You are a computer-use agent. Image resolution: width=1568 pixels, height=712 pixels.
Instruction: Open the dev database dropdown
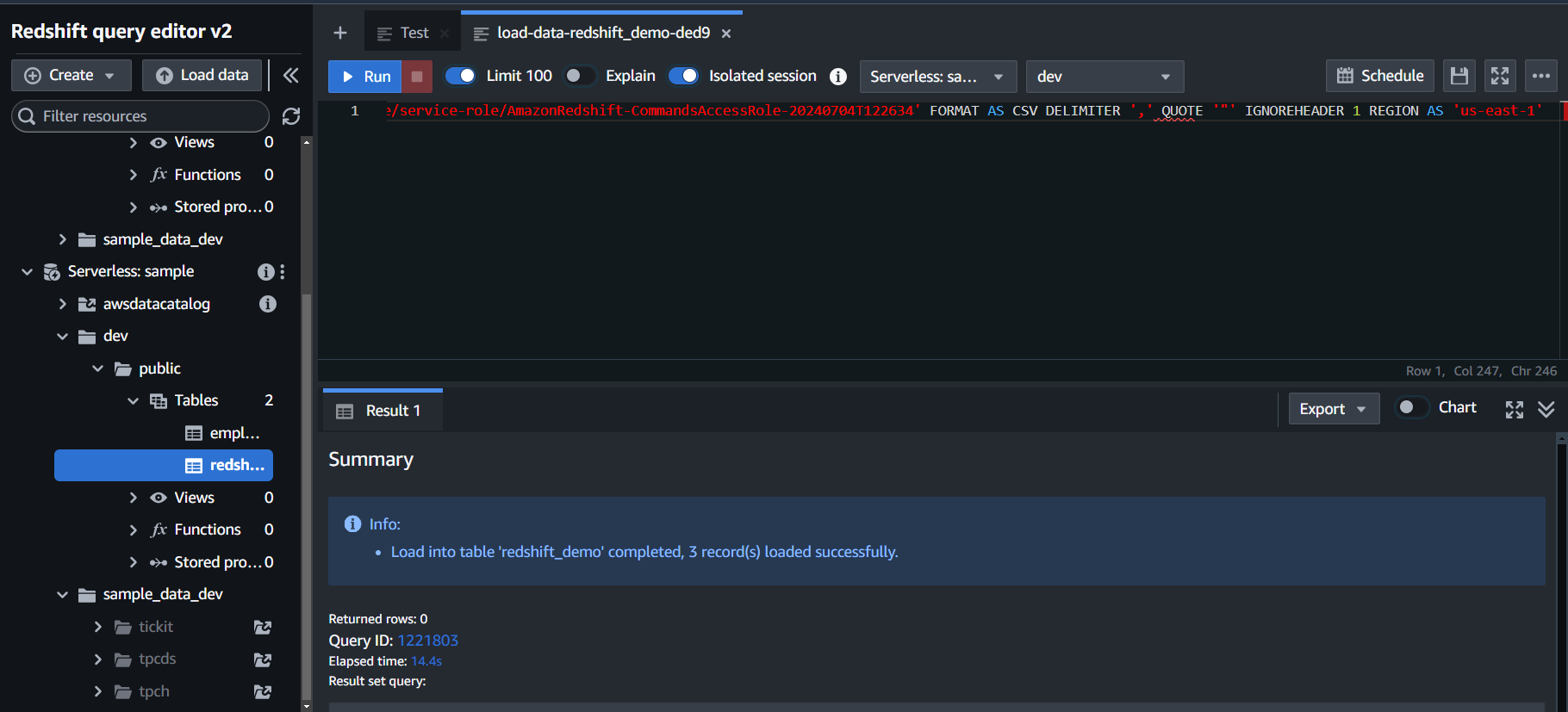click(x=1104, y=77)
